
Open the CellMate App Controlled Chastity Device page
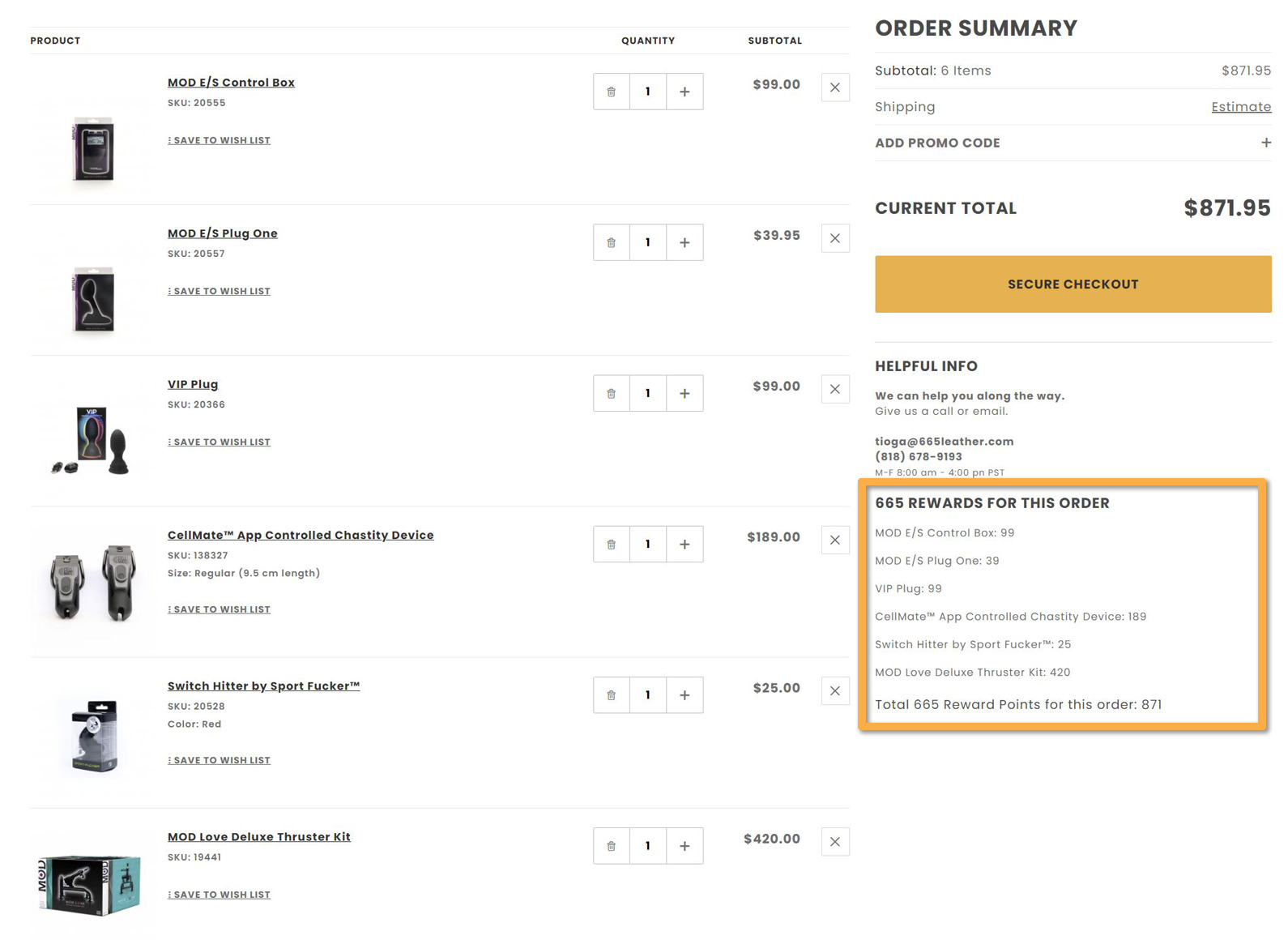coord(301,535)
